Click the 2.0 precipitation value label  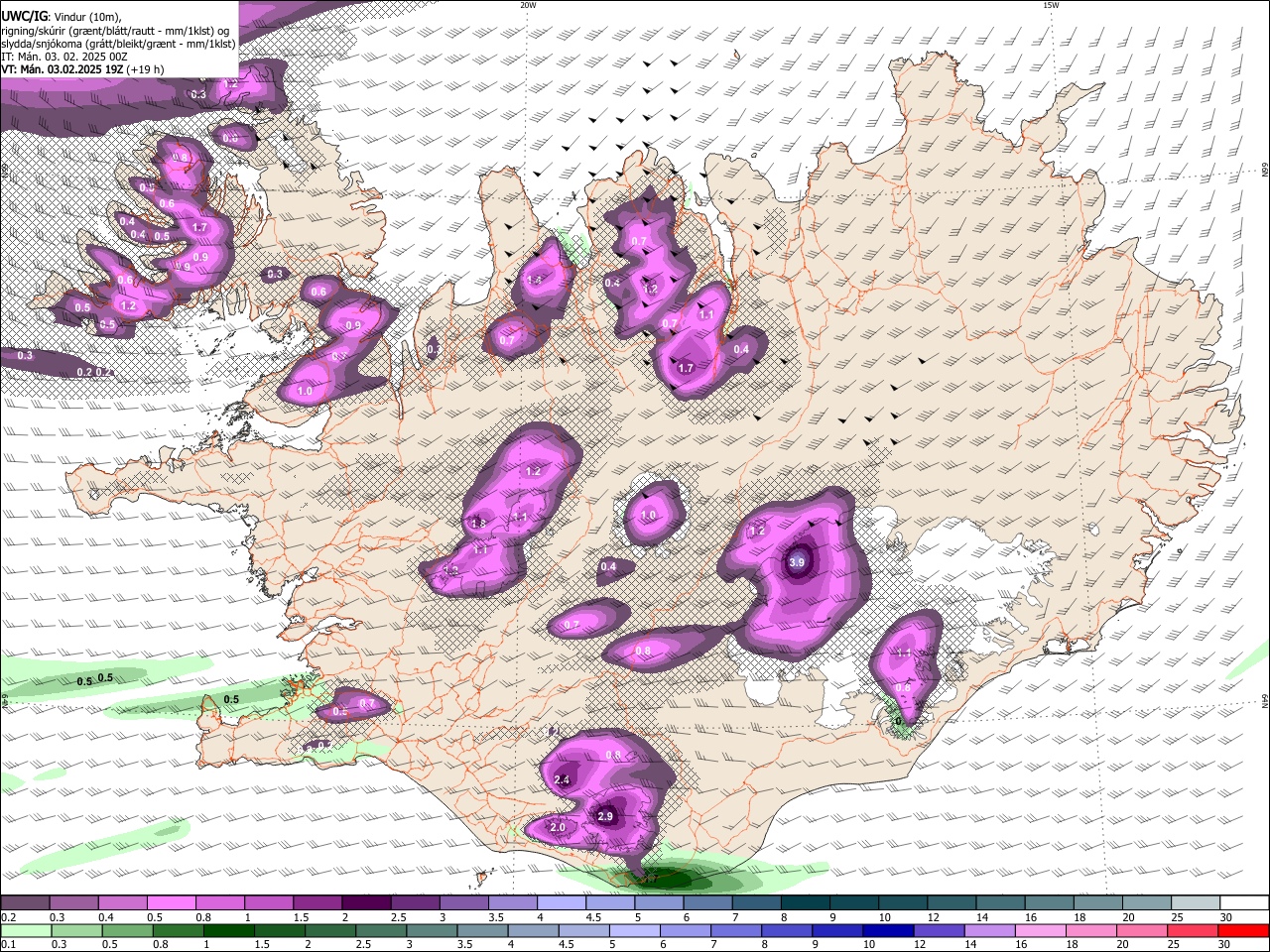pos(558,827)
